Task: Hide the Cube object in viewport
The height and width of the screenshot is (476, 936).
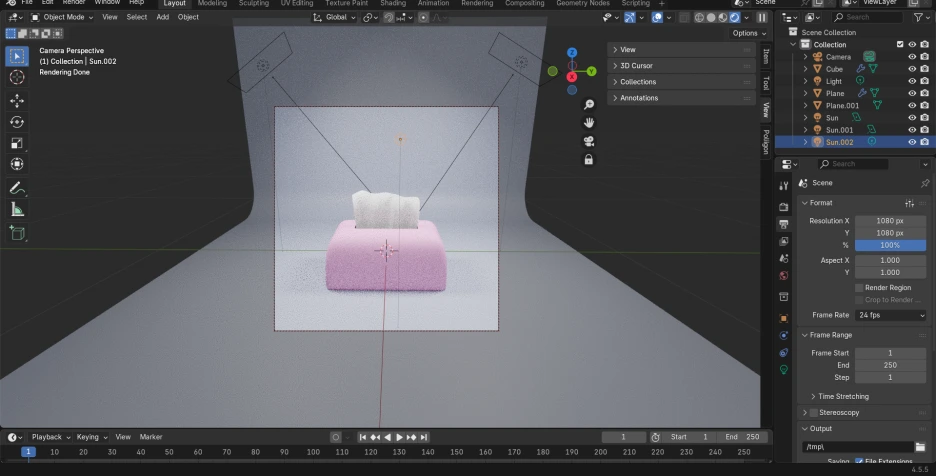Action: click(x=911, y=70)
